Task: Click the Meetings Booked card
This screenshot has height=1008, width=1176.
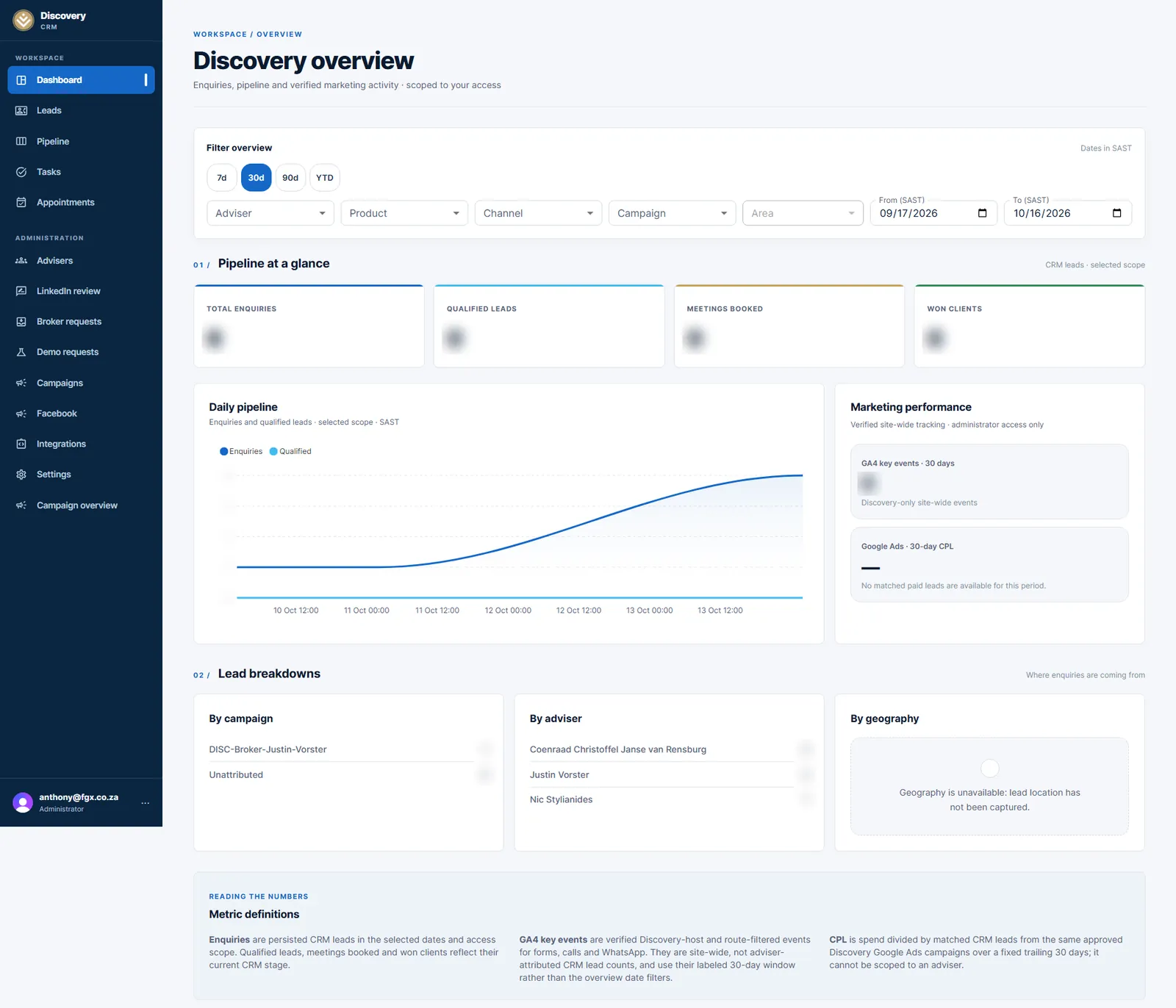Action: [x=789, y=326]
